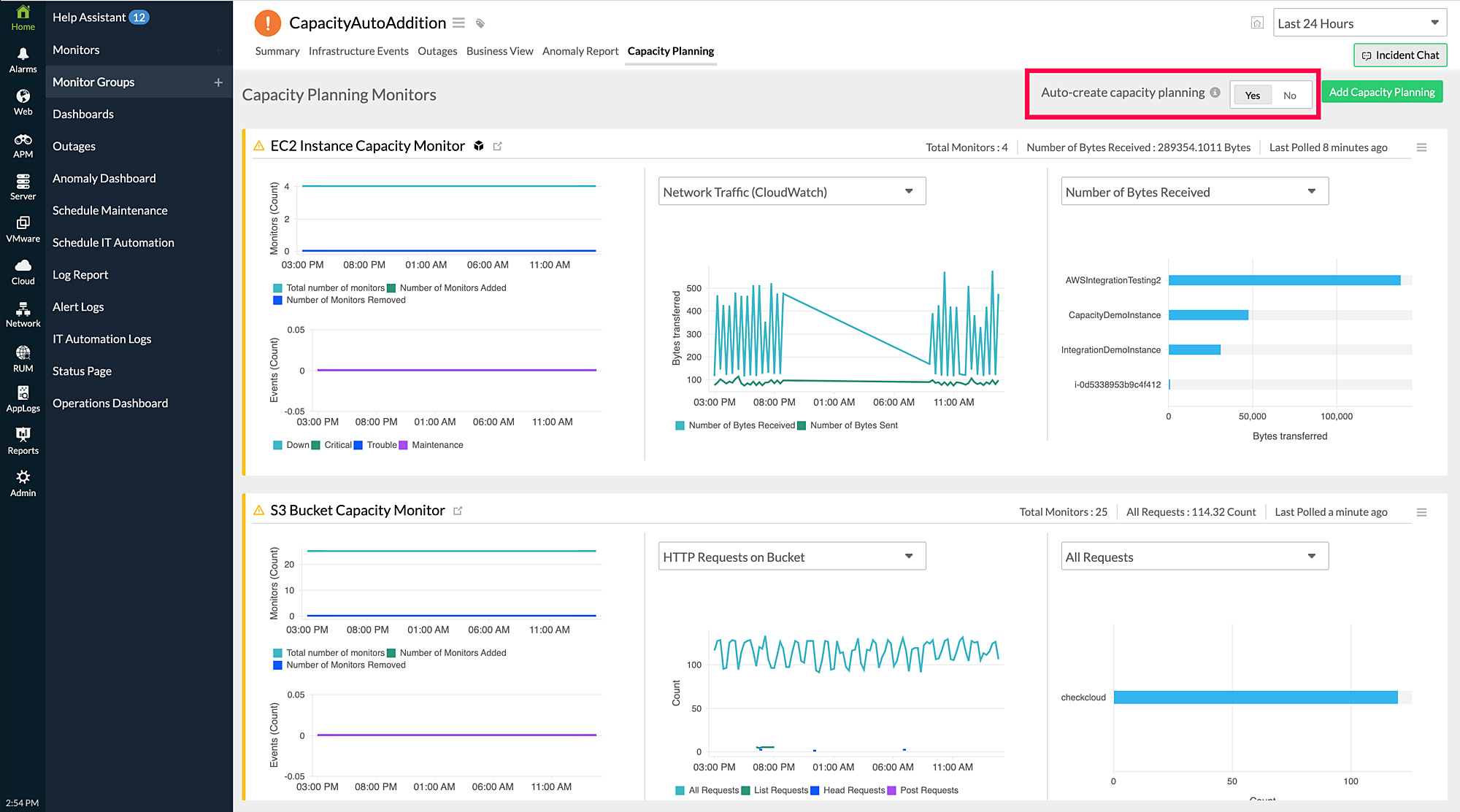Set Auto-create capacity planning to Yes
Viewport: 1460px width, 812px height.
coord(1251,95)
